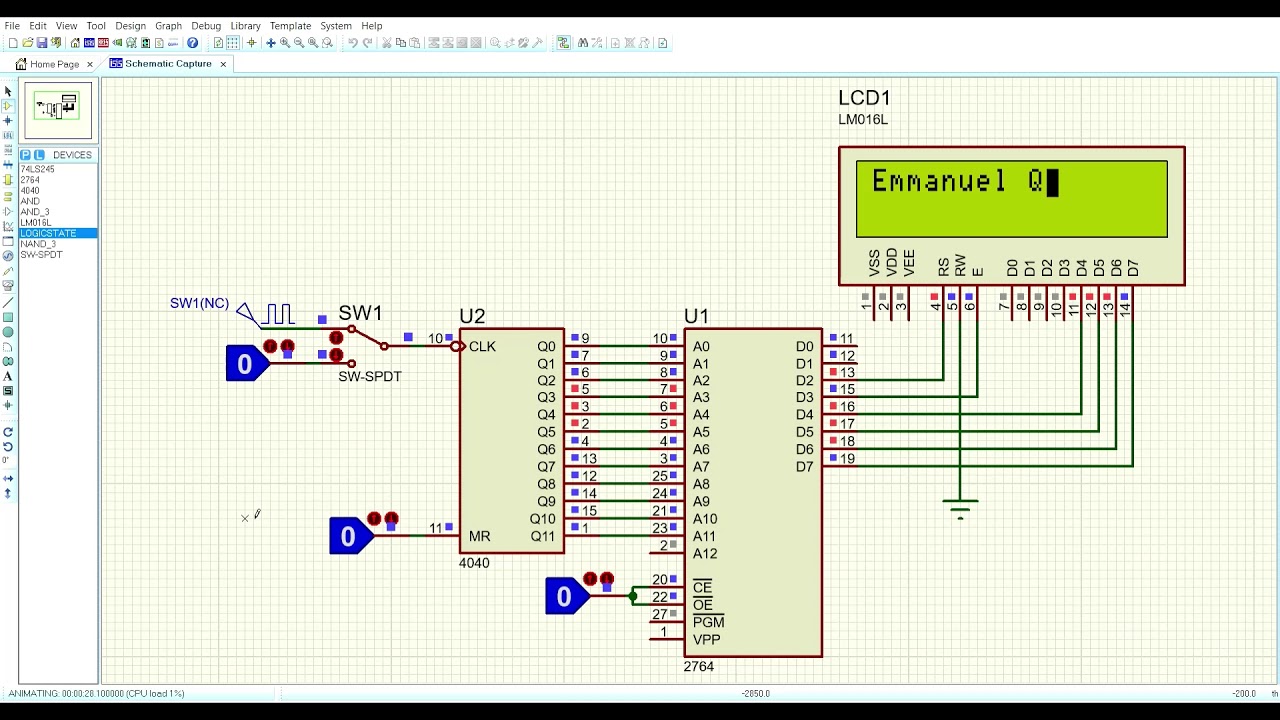
Task: Go to Home Page via toolbar house icon
Action: click(75, 43)
